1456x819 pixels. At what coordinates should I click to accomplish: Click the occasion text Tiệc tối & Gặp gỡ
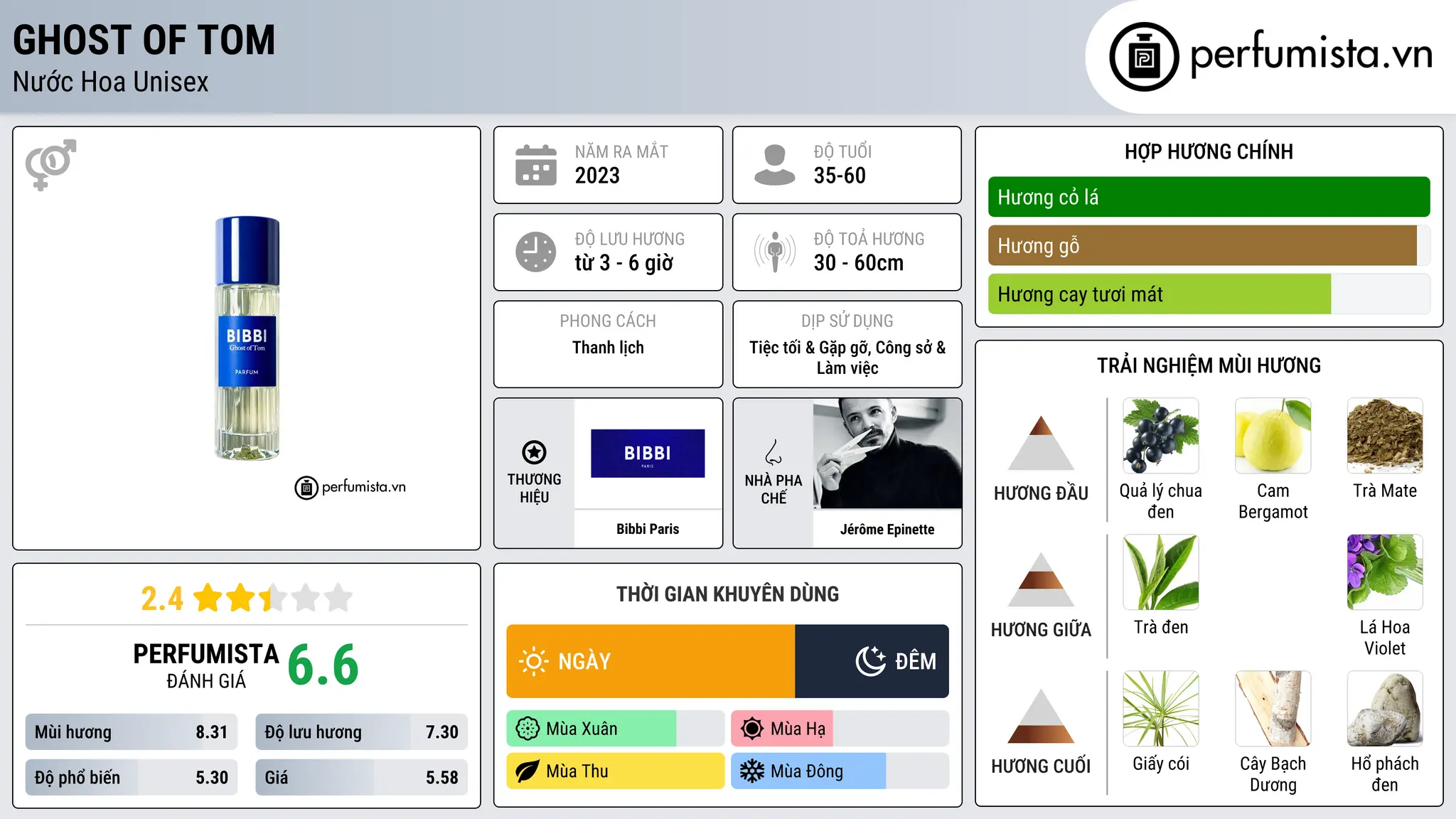point(810,348)
